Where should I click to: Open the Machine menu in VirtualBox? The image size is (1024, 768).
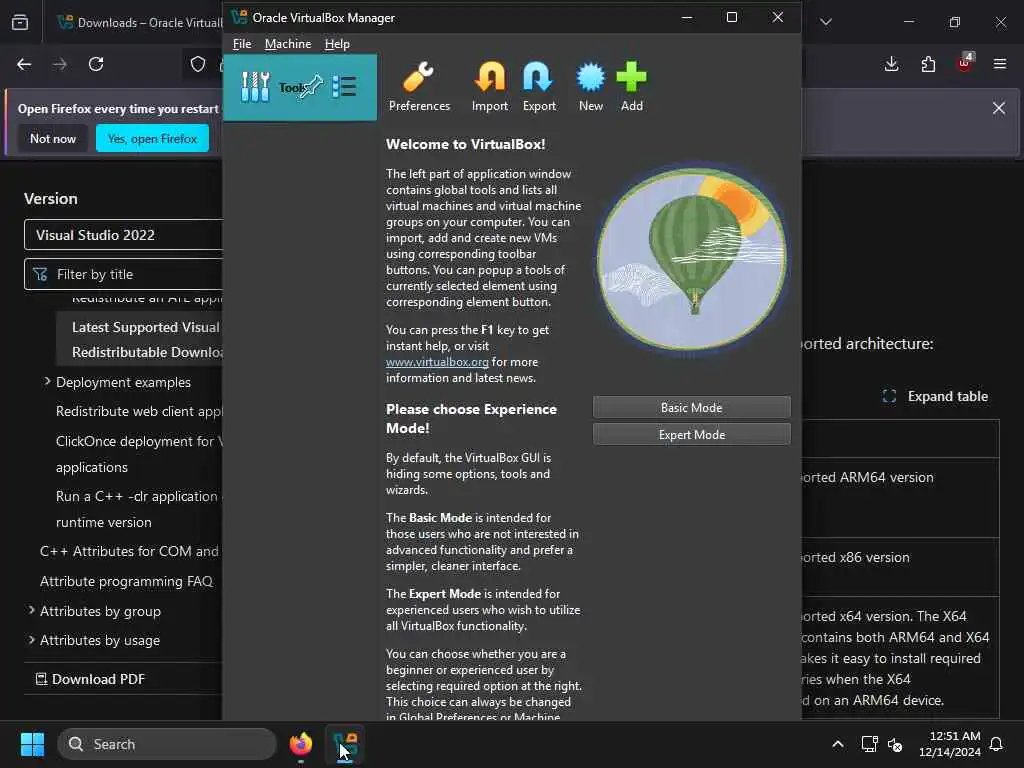pos(288,44)
